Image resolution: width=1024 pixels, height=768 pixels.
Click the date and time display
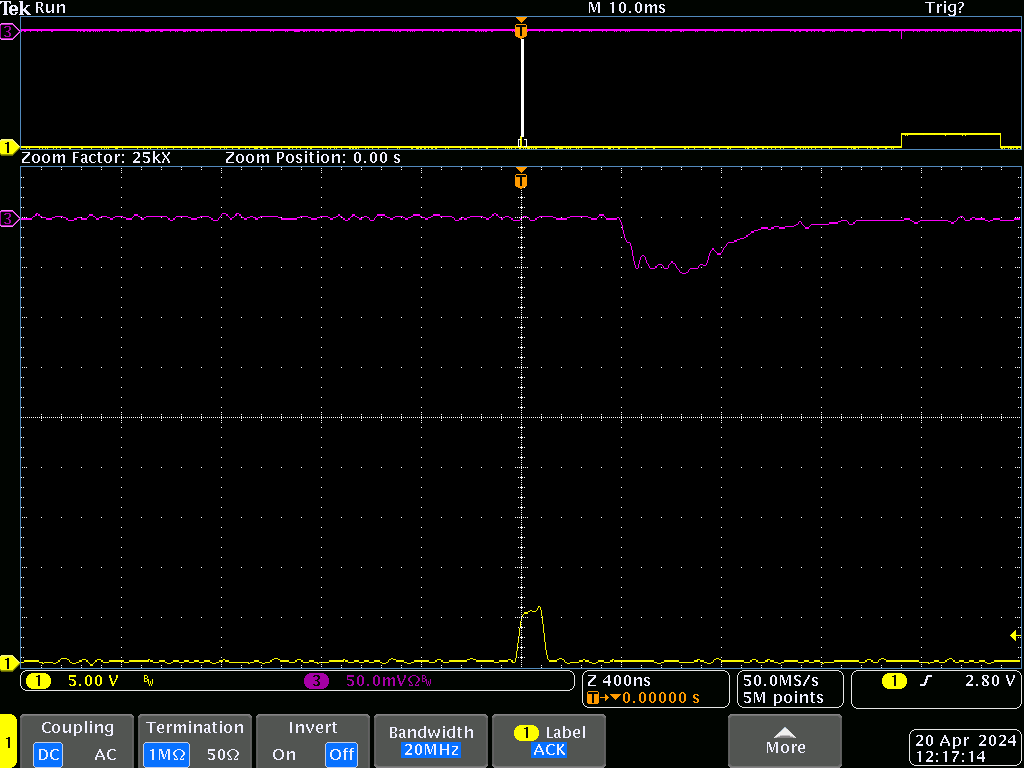pyautogui.click(x=965, y=749)
